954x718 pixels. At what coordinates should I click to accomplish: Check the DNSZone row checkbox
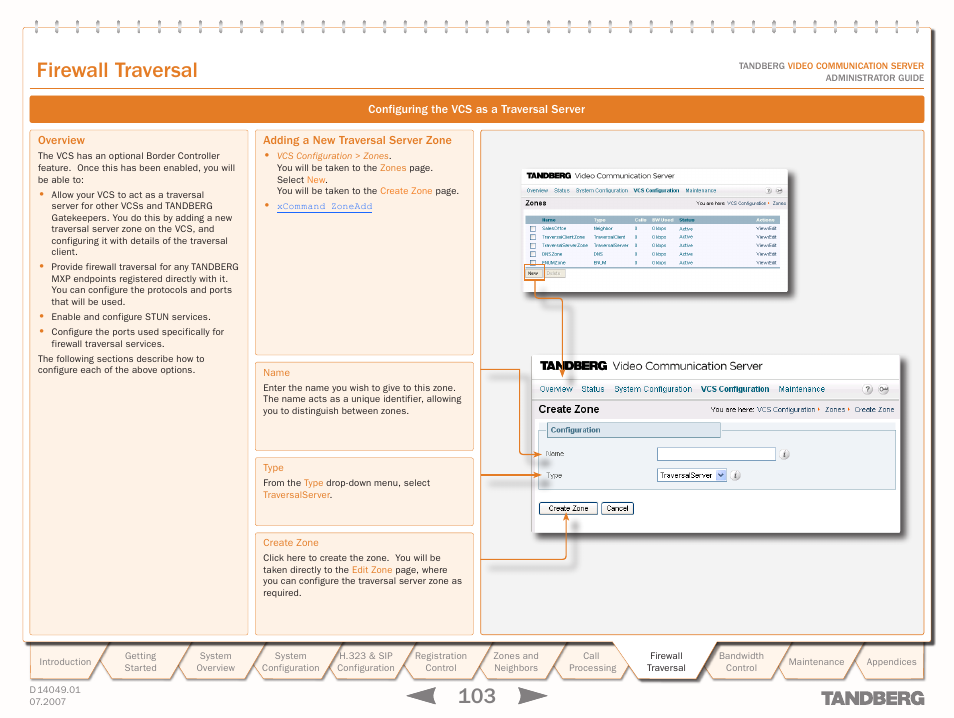[533, 254]
